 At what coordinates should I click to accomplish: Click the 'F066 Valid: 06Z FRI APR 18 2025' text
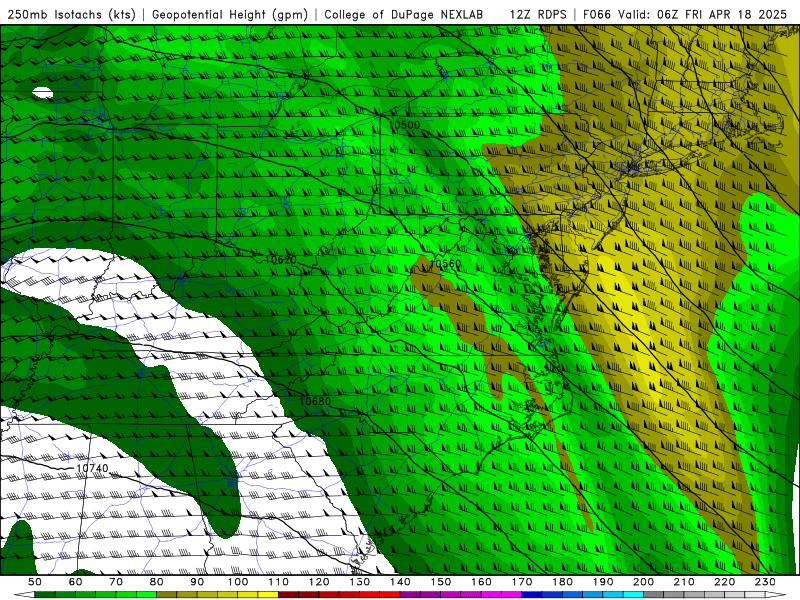pyautogui.click(x=685, y=14)
